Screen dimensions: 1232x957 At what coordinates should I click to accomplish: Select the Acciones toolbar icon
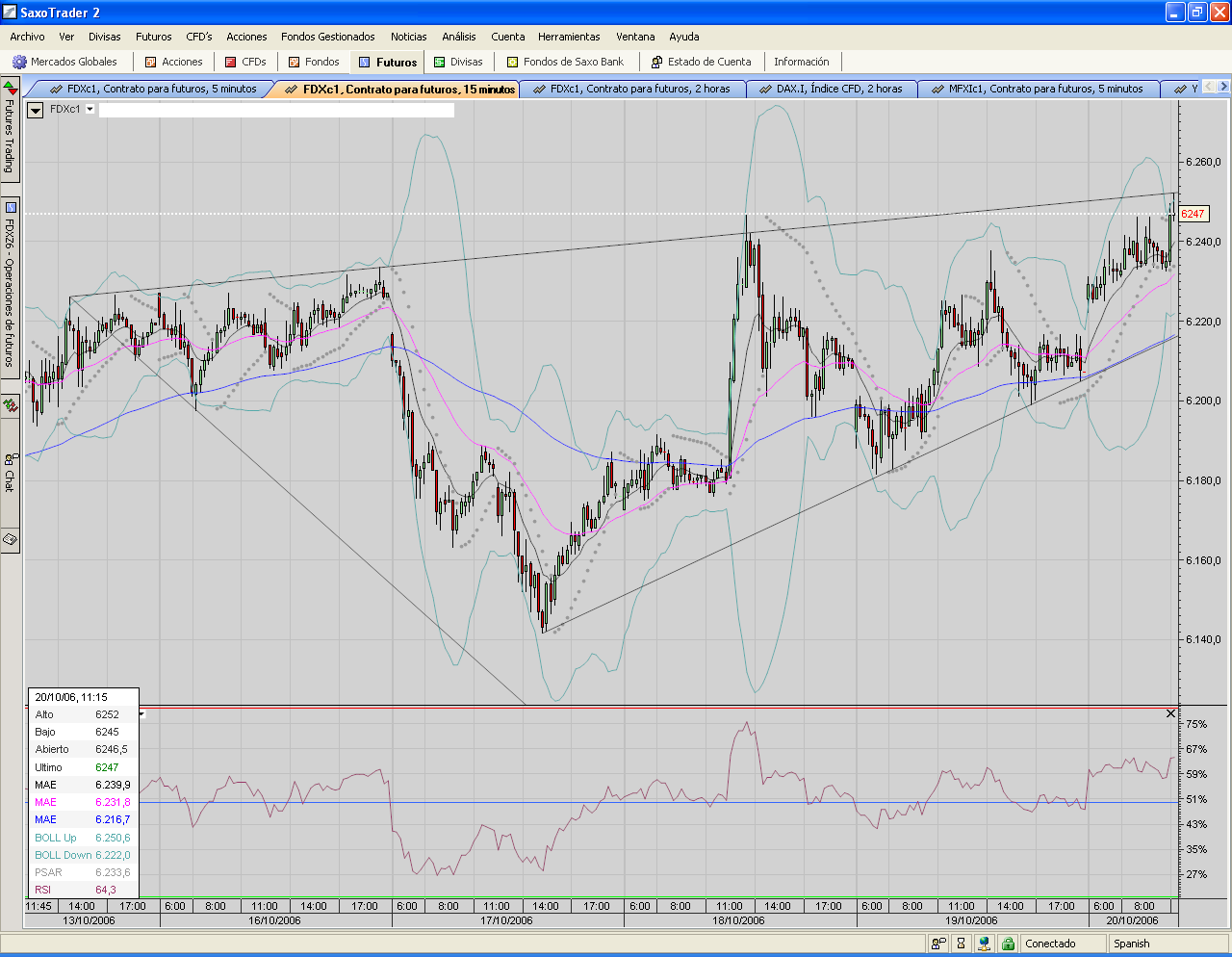pos(151,62)
